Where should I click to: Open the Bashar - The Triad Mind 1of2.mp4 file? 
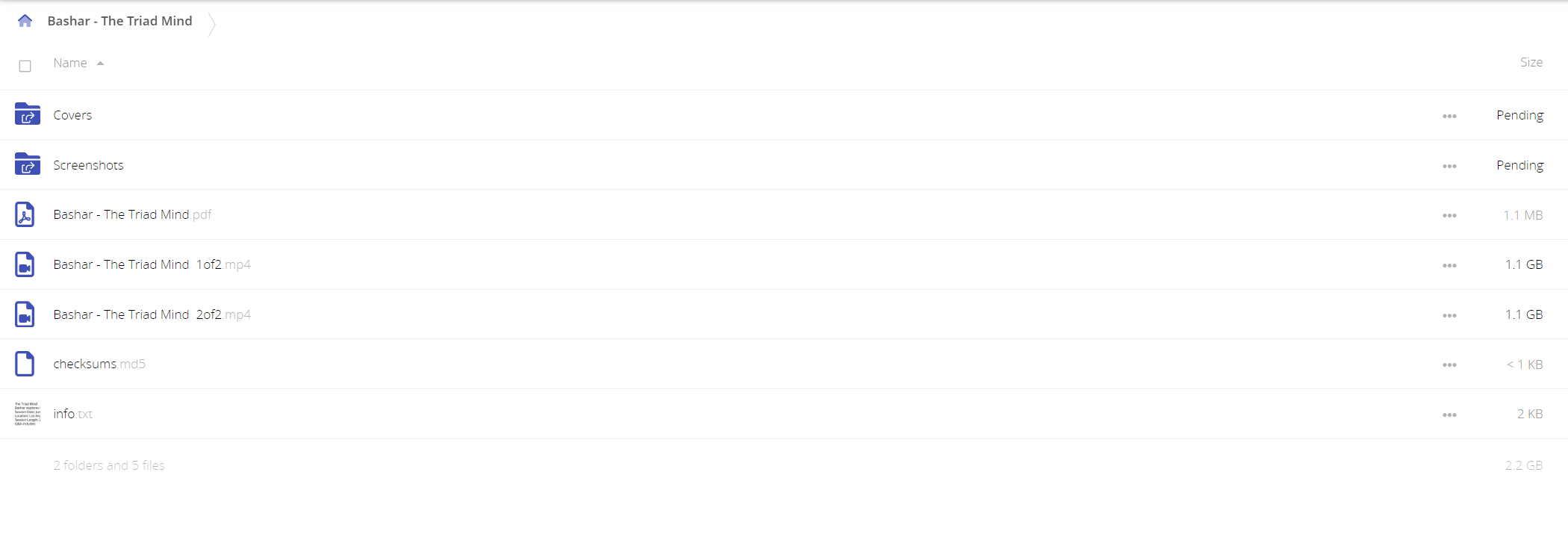tap(152, 264)
